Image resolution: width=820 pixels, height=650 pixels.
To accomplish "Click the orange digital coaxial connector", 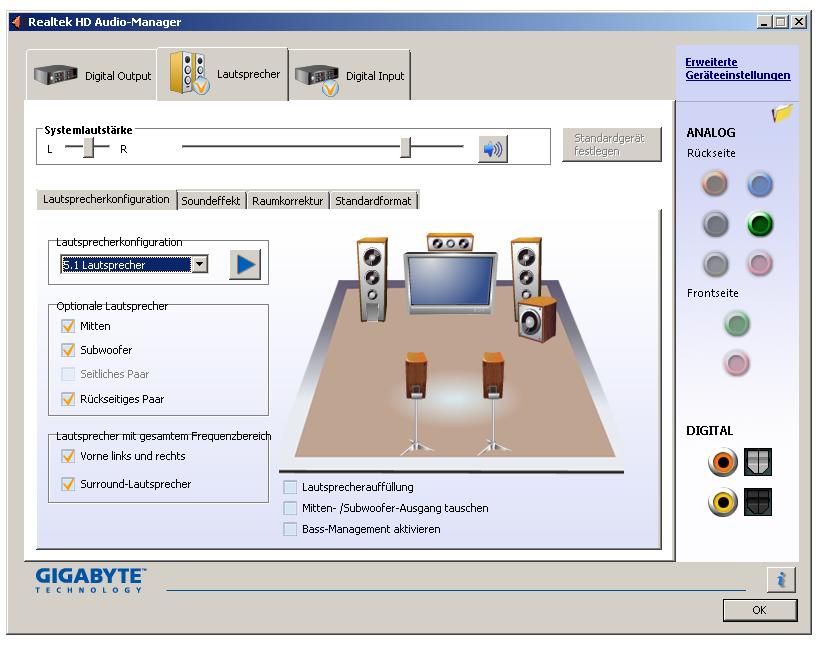I will click(x=723, y=462).
